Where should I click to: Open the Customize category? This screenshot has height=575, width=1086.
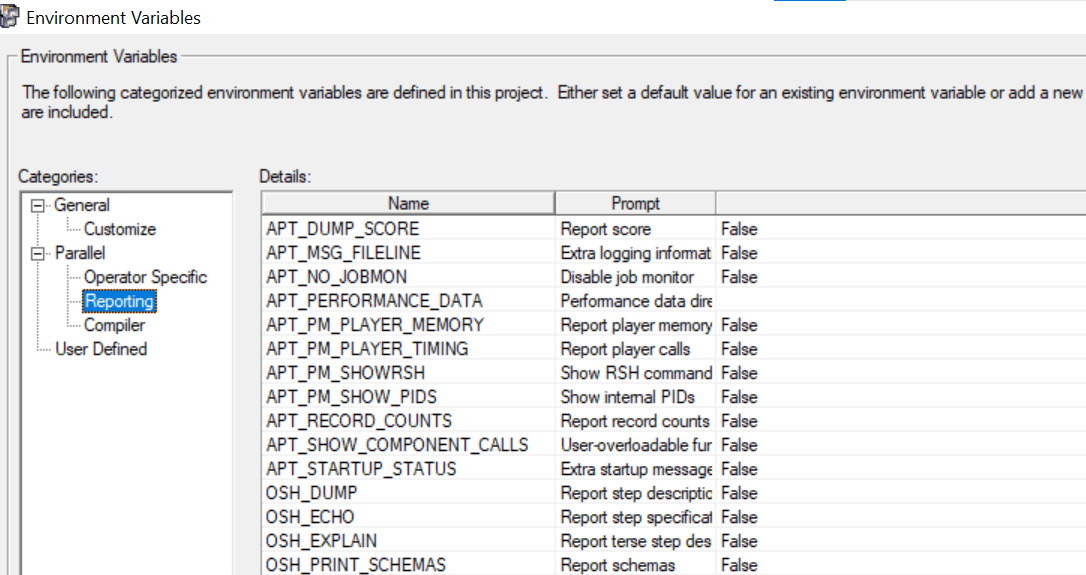click(120, 229)
